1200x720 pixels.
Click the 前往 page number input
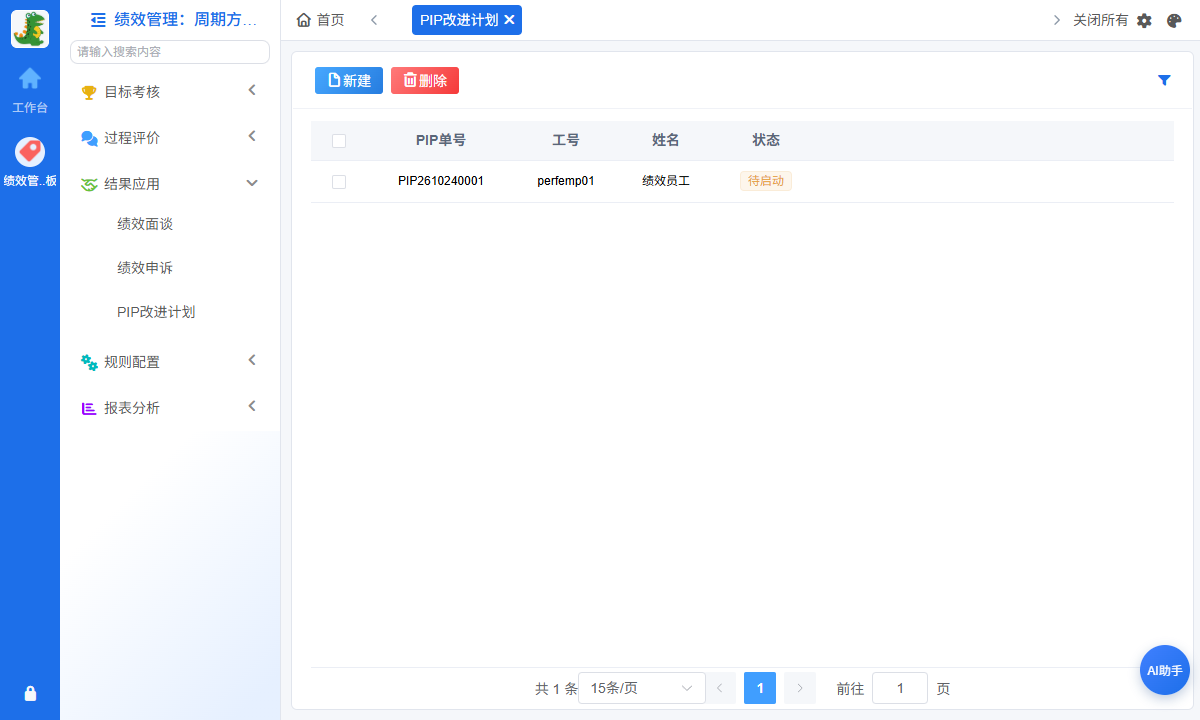tap(900, 688)
